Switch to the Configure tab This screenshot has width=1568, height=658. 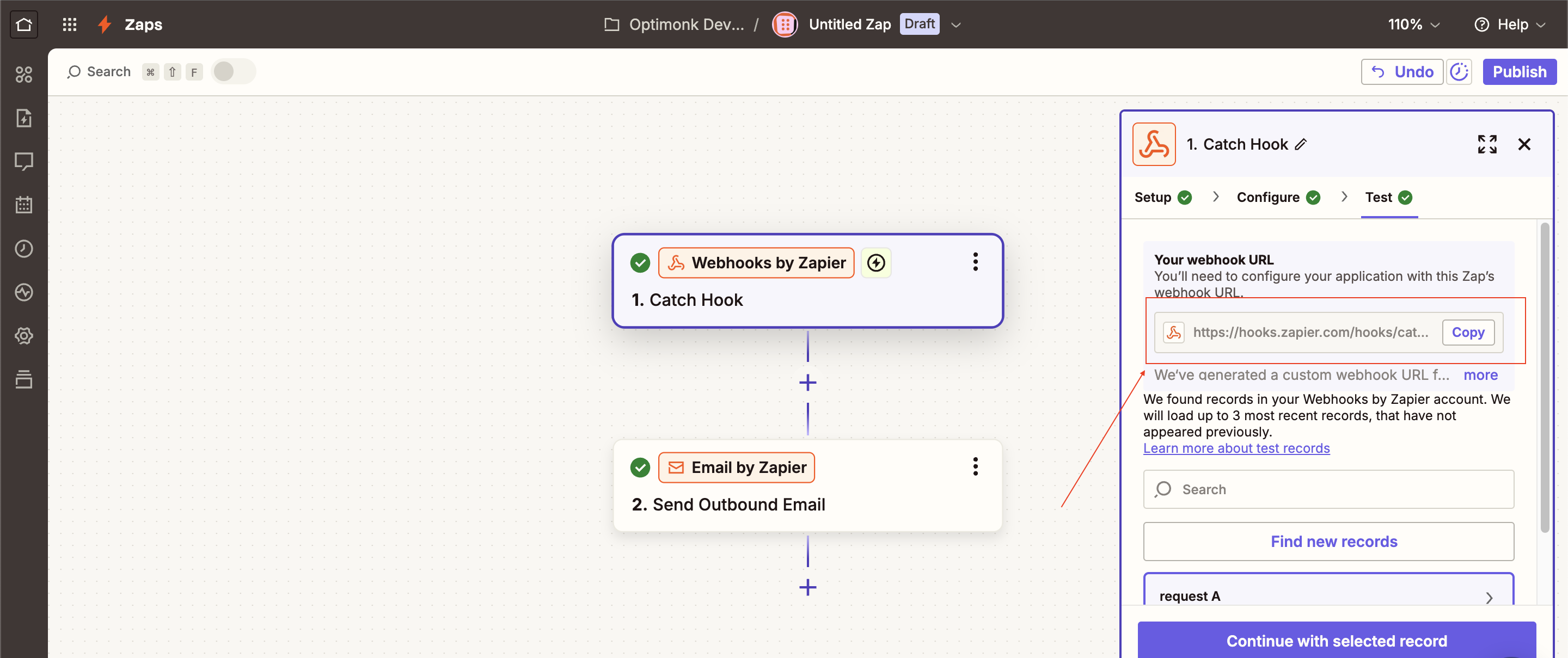click(x=1278, y=197)
